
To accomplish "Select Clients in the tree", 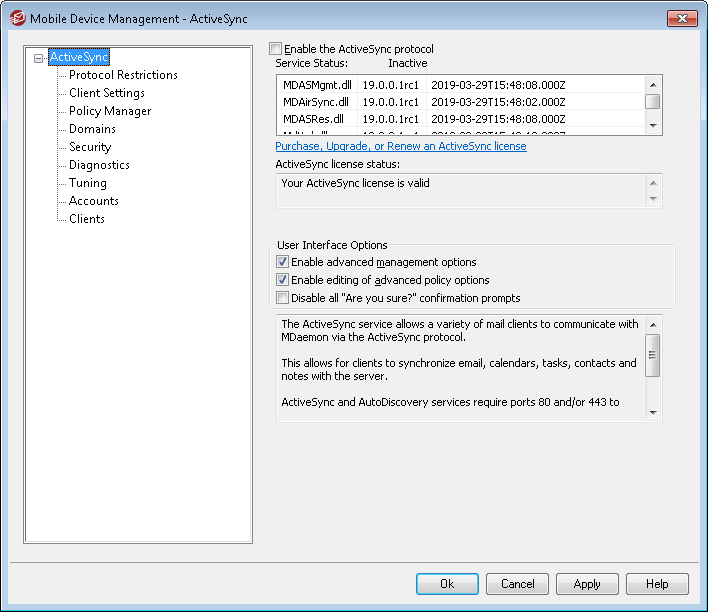I will [87, 219].
